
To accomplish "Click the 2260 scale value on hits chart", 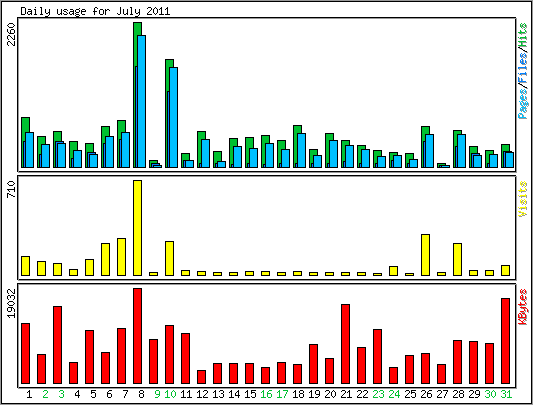I will [x=12, y=34].
